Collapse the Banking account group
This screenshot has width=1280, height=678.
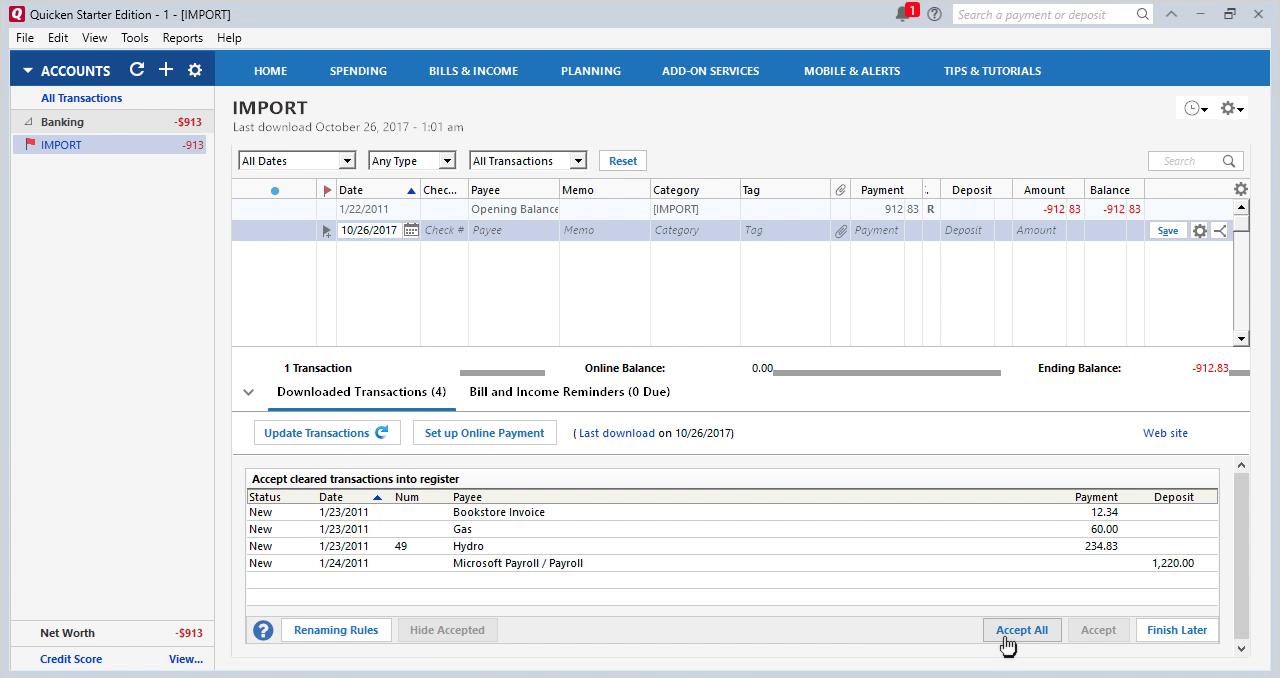28,122
